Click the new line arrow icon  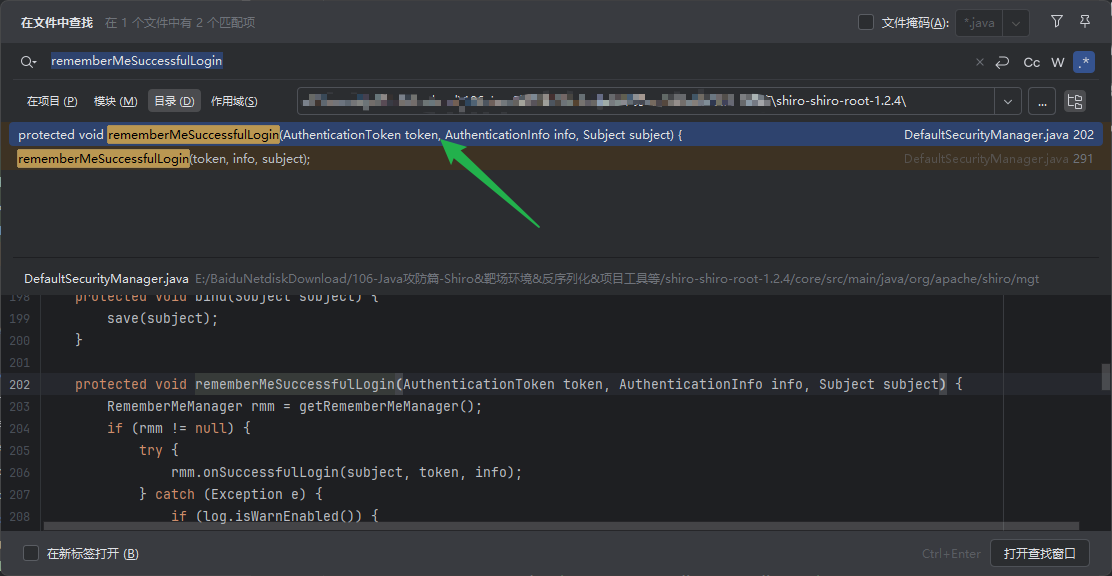pyautogui.click(x=1002, y=62)
